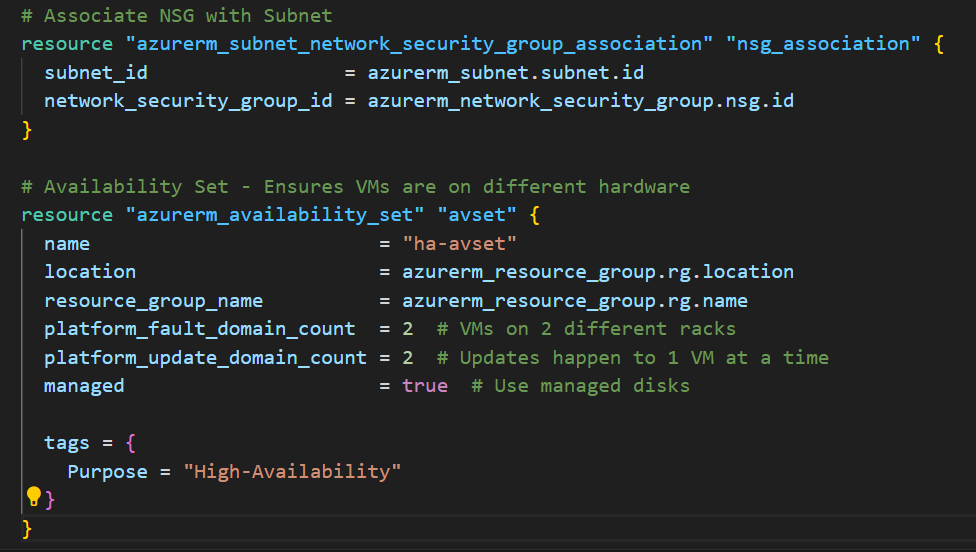
Task: Click azurerm_network_security_group.nsg.id reference
Action: click(x=580, y=101)
